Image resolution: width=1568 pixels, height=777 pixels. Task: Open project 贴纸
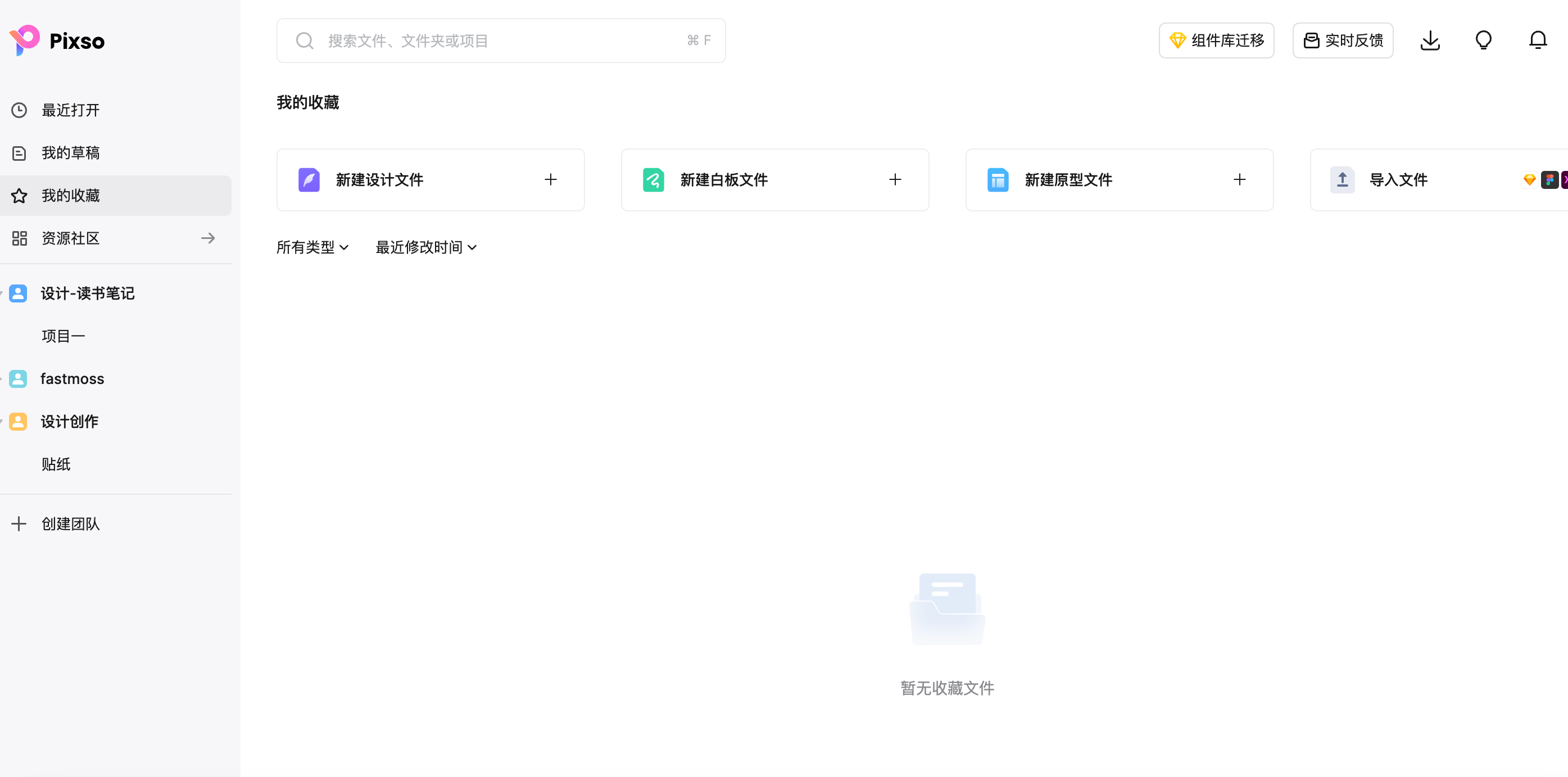click(x=56, y=464)
